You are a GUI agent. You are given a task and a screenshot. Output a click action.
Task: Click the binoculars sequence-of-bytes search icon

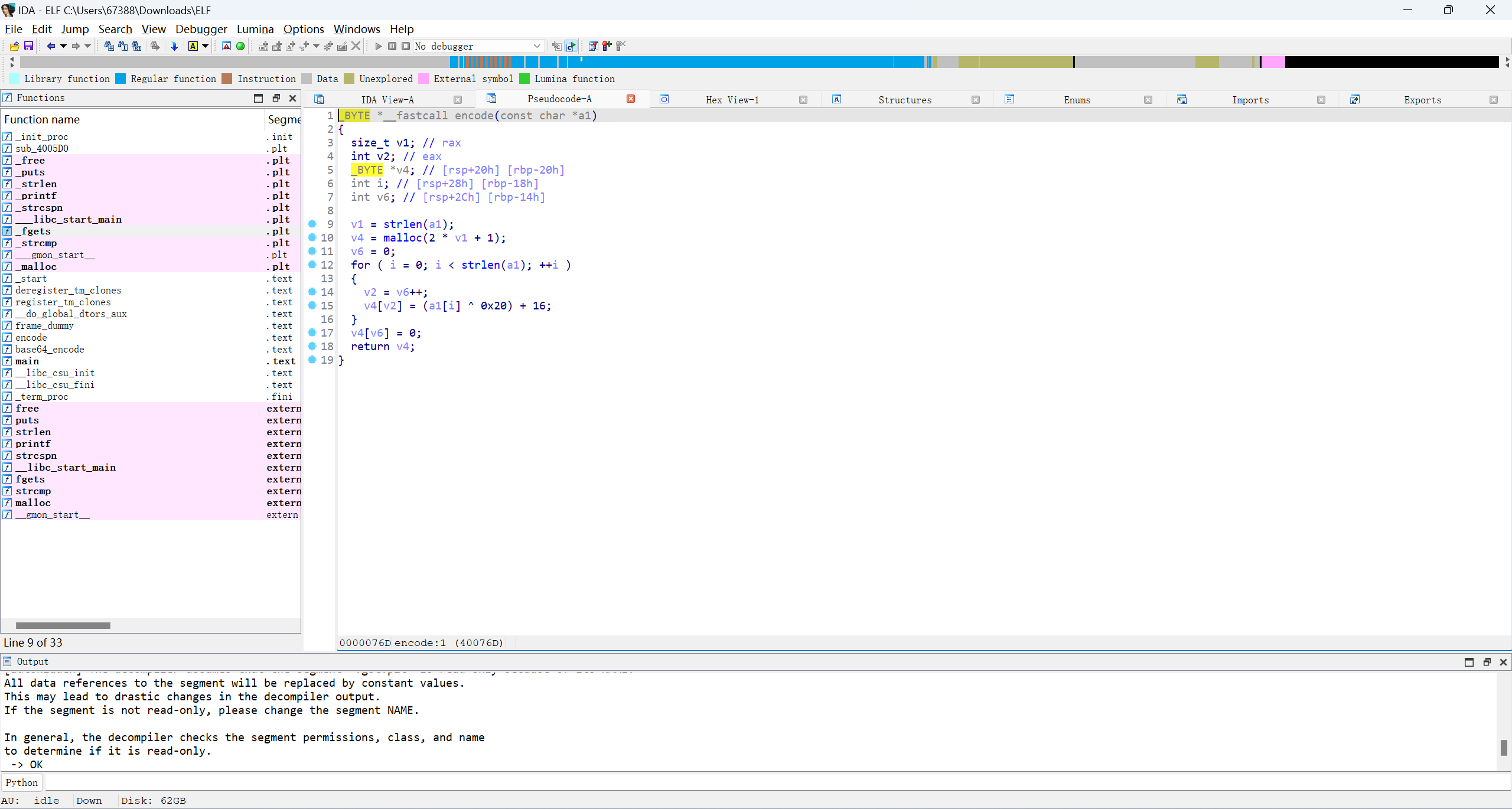coord(136,46)
